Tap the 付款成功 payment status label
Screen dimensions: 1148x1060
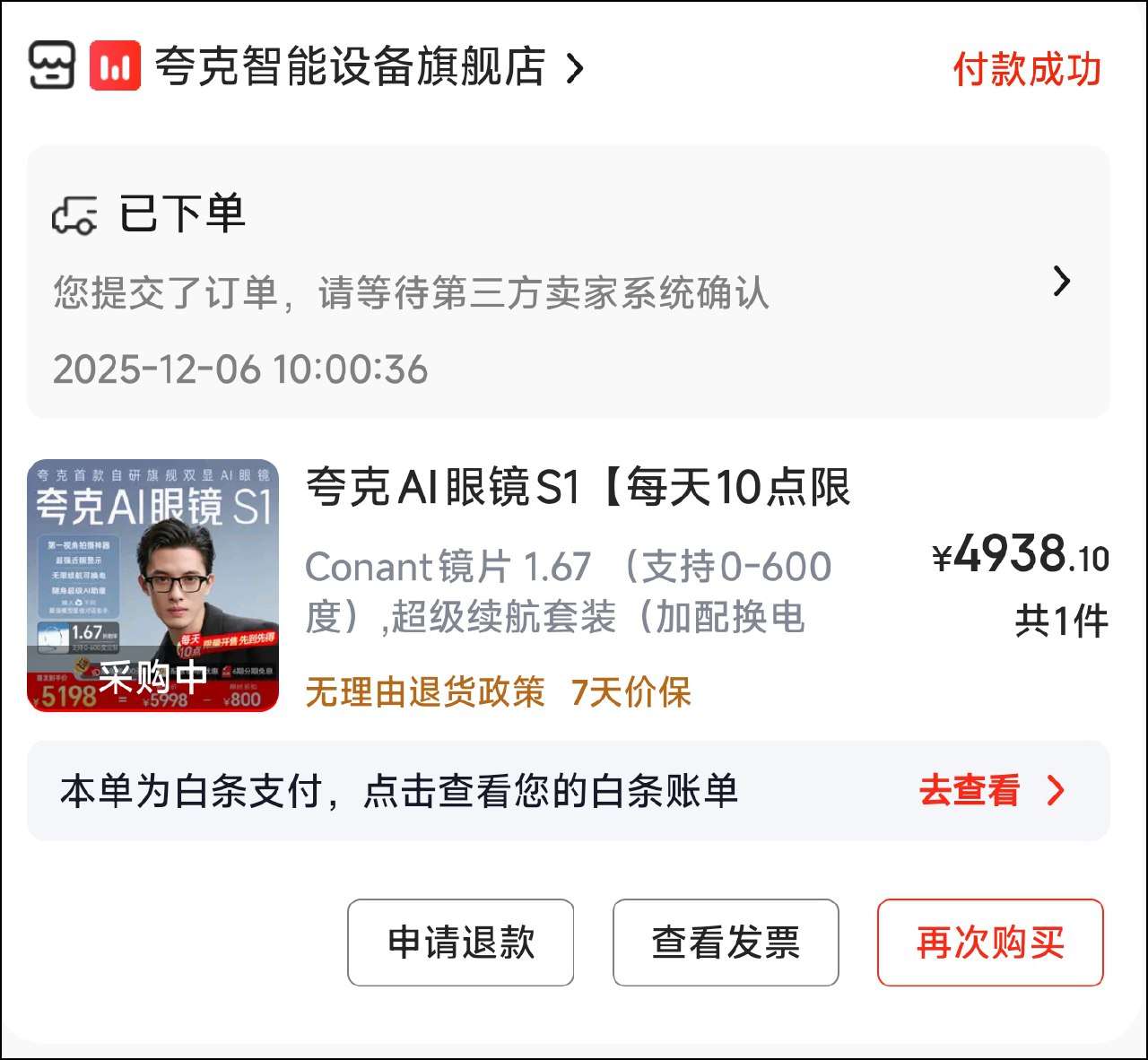pos(1026,69)
